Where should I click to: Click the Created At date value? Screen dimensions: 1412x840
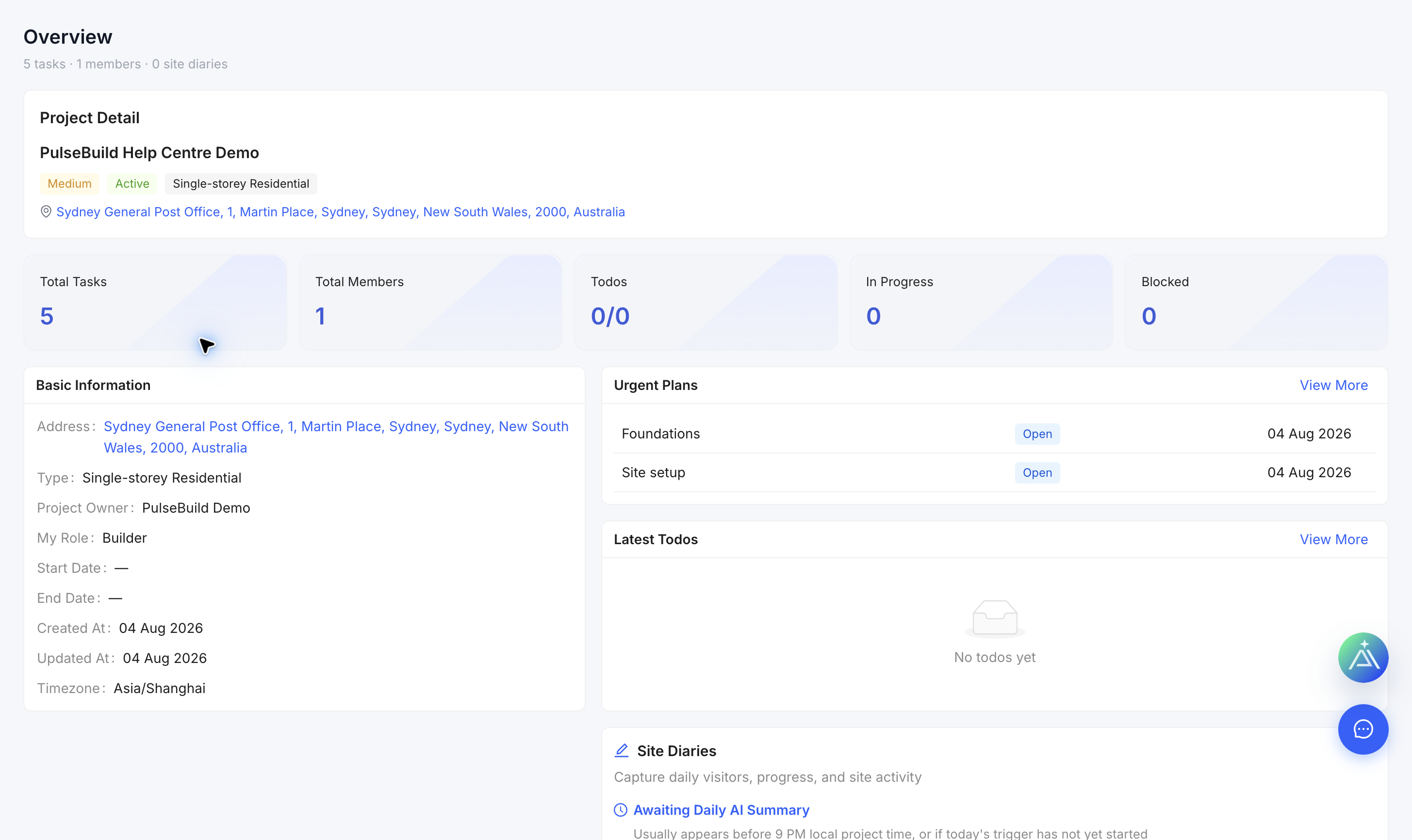click(161, 628)
